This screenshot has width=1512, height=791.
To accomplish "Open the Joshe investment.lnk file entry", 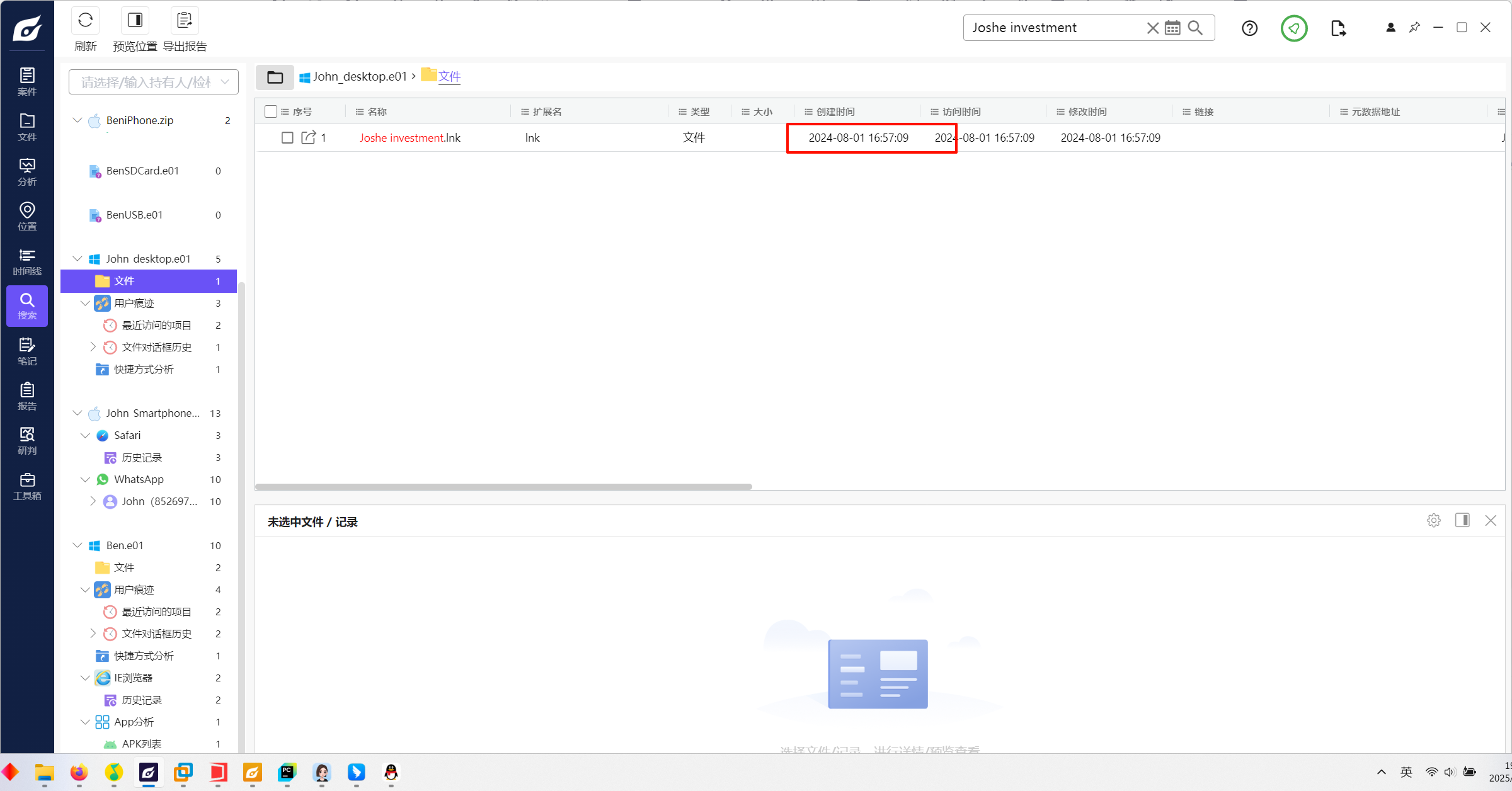I will [x=409, y=138].
